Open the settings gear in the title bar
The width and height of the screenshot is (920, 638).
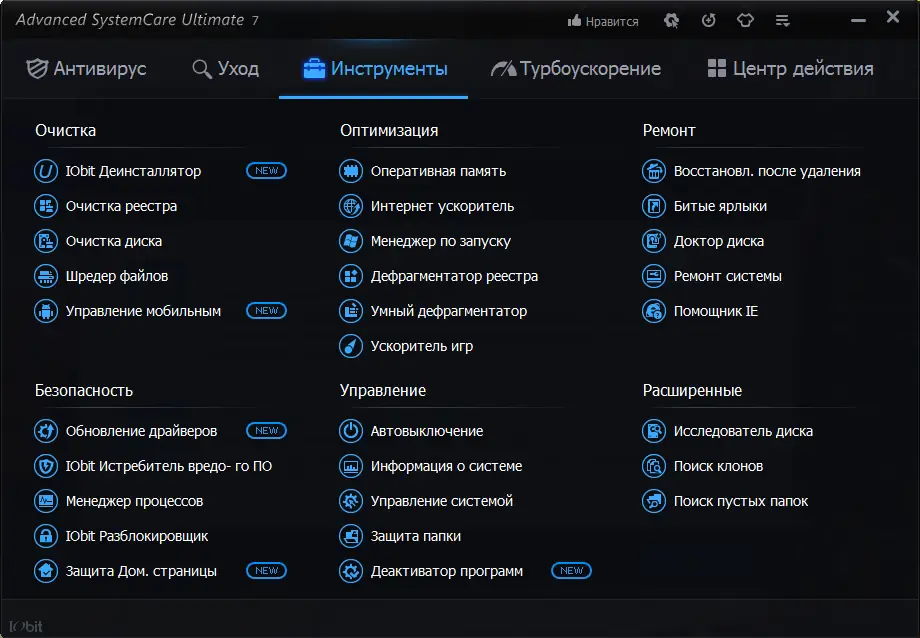671,20
